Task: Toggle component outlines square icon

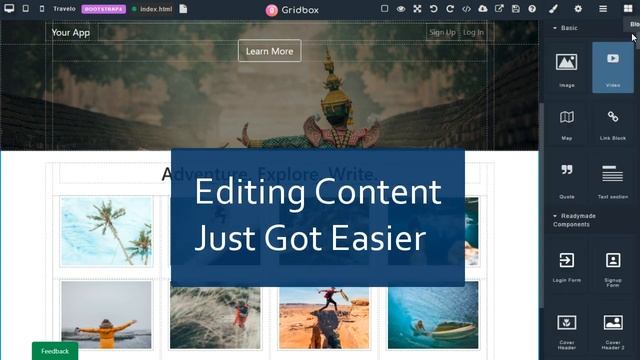Action: (x=384, y=9)
